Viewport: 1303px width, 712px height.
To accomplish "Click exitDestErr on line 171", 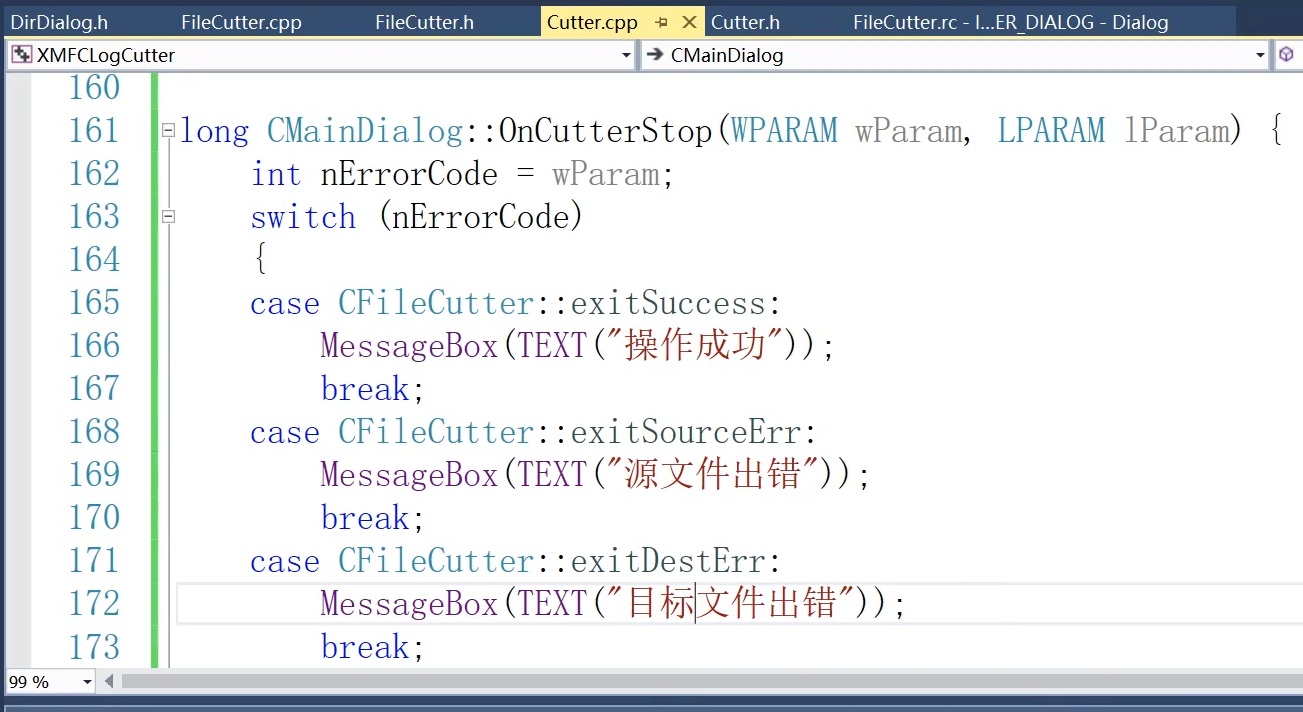I will 667,561.
